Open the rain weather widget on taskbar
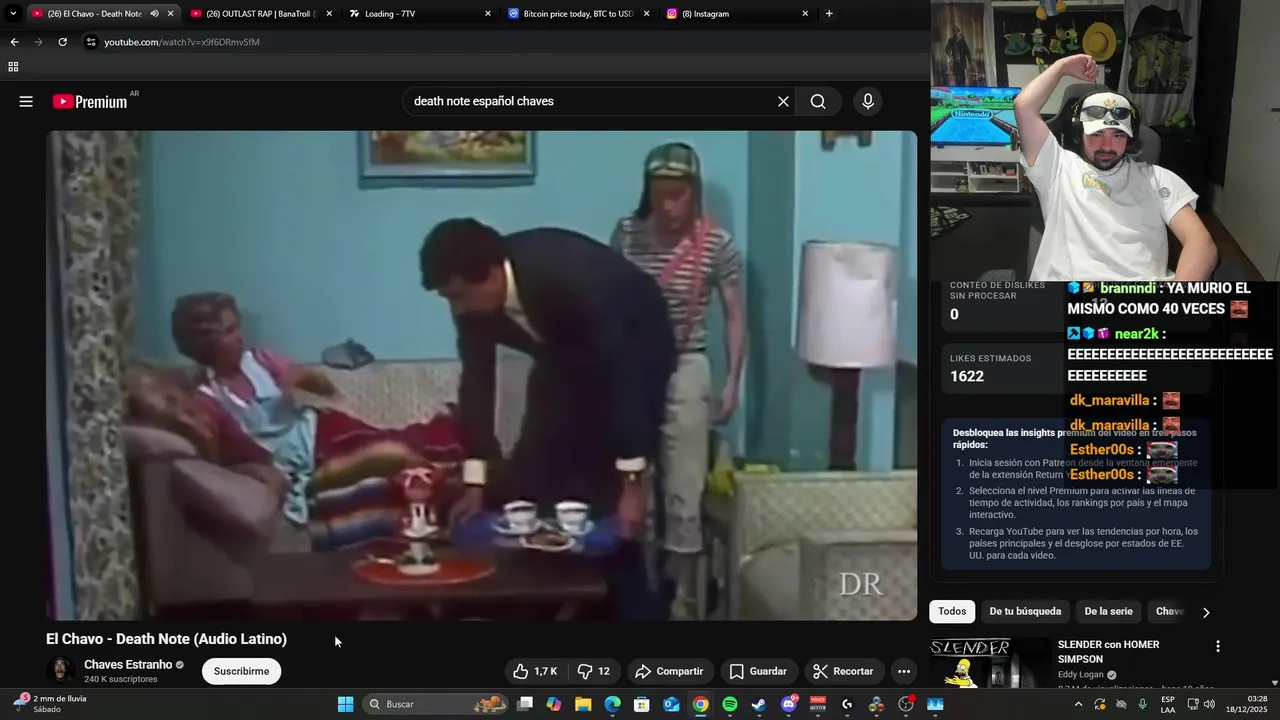The image size is (1280, 720). tap(50, 704)
